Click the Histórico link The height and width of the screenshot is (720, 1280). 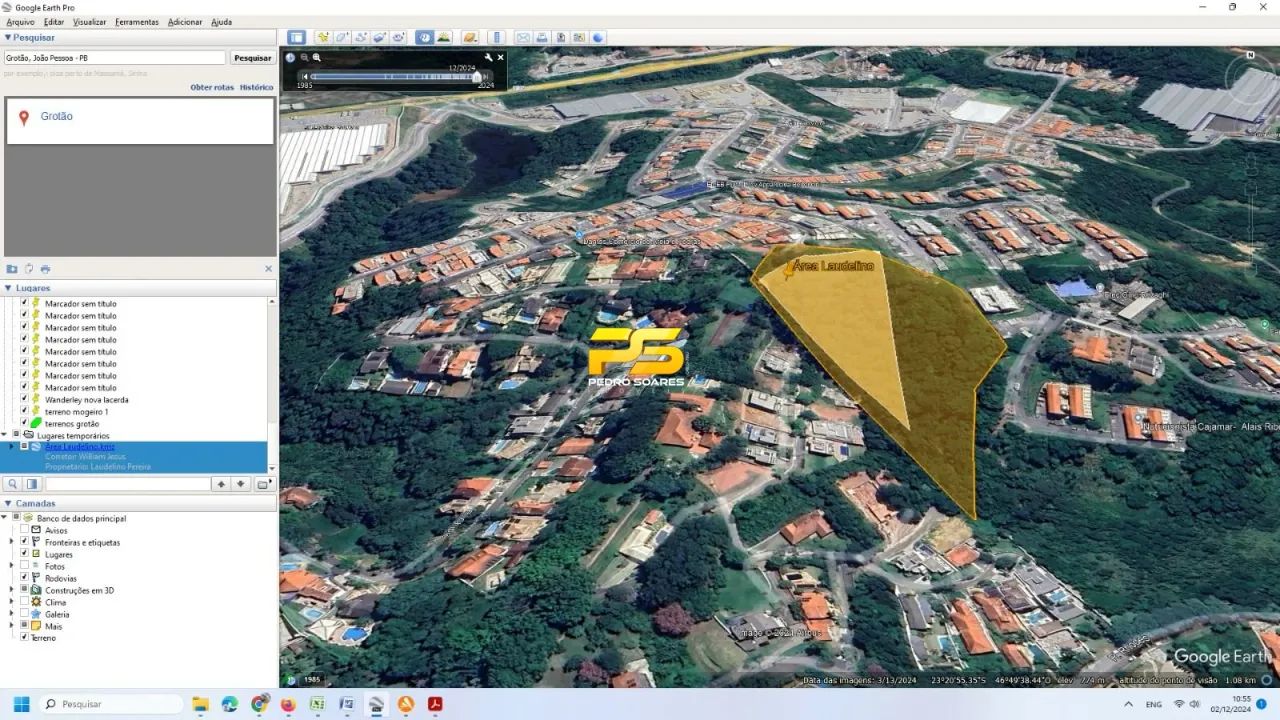pyautogui.click(x=256, y=87)
